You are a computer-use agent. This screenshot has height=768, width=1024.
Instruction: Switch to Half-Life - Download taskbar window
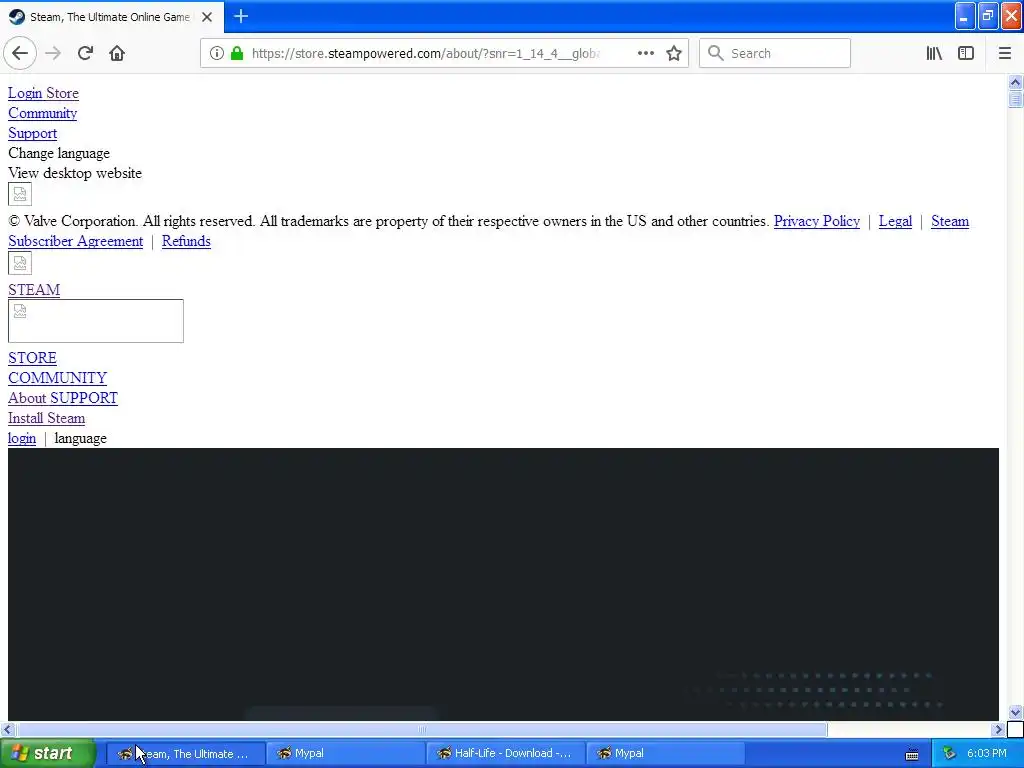point(505,754)
